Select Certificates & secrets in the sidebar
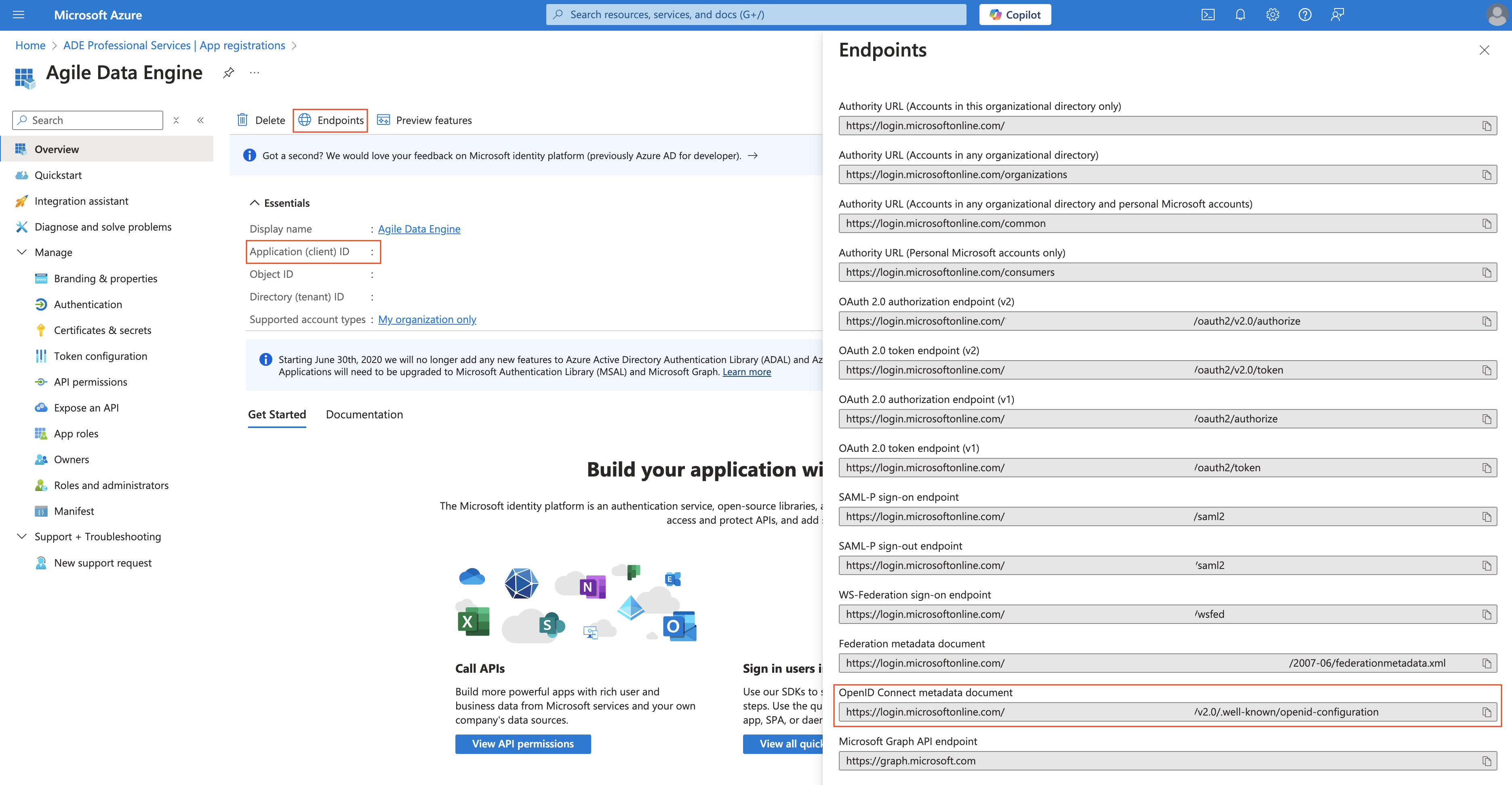Viewport: 1512px width, 785px height. (x=102, y=330)
